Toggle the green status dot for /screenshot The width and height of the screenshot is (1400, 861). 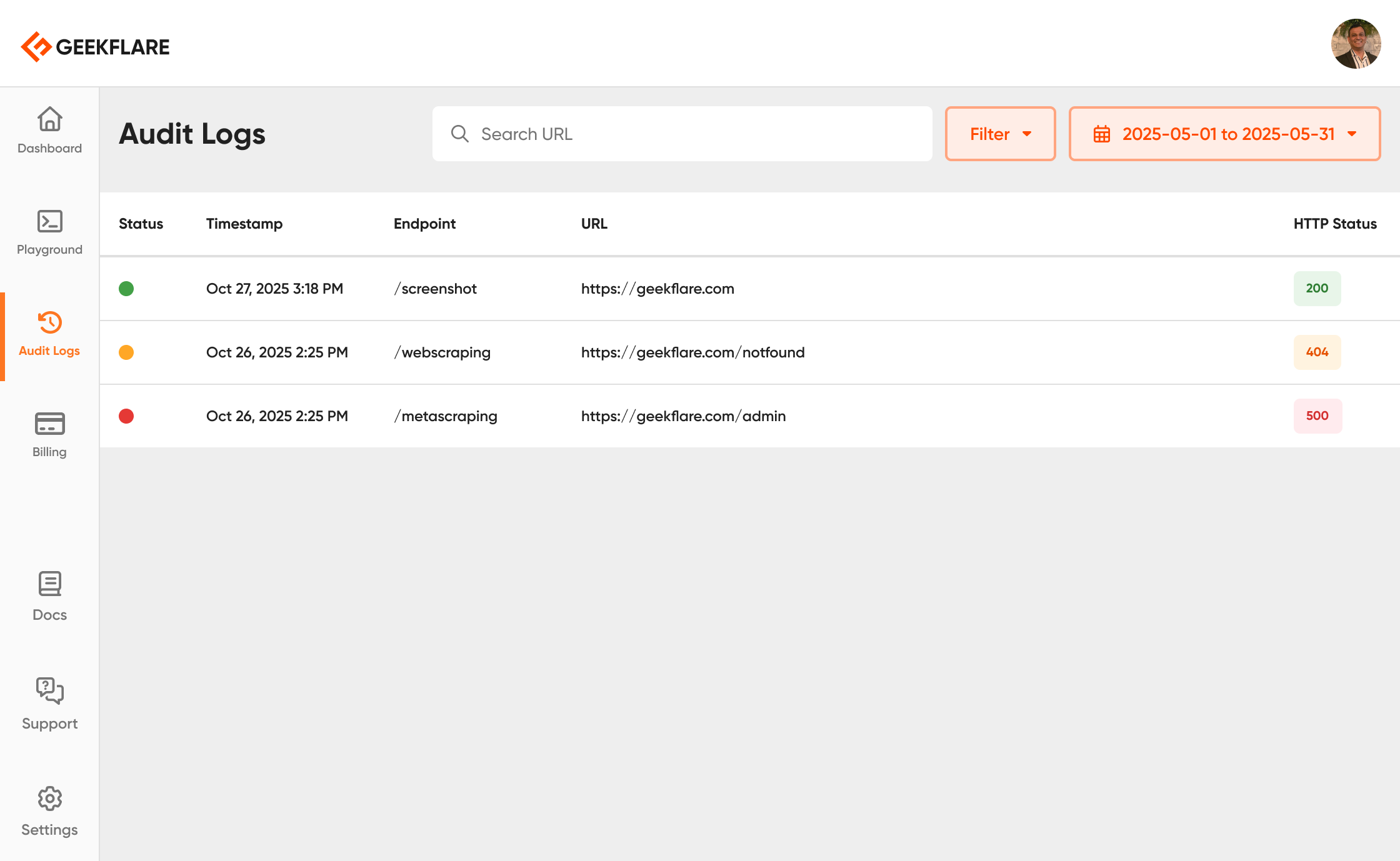point(126,288)
